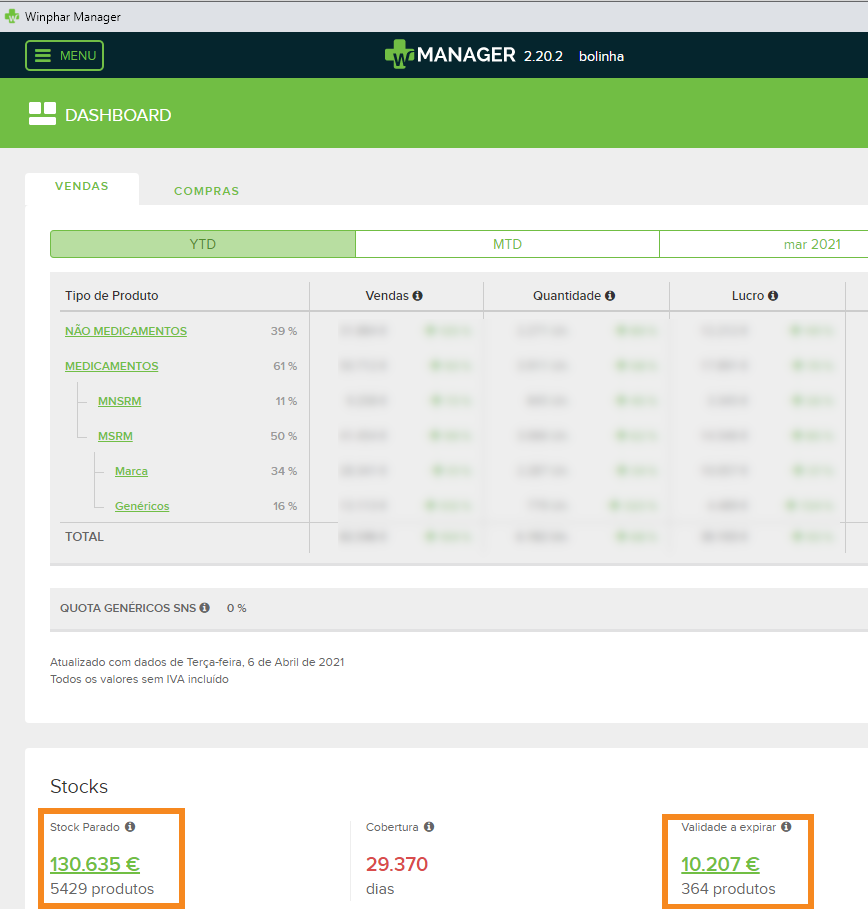868x909 pixels.
Task: Click the info icon next to Vendas
Action: pos(417,296)
